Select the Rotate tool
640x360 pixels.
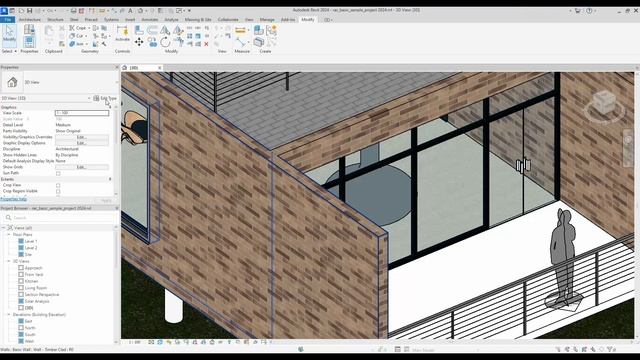pyautogui.click(x=165, y=42)
